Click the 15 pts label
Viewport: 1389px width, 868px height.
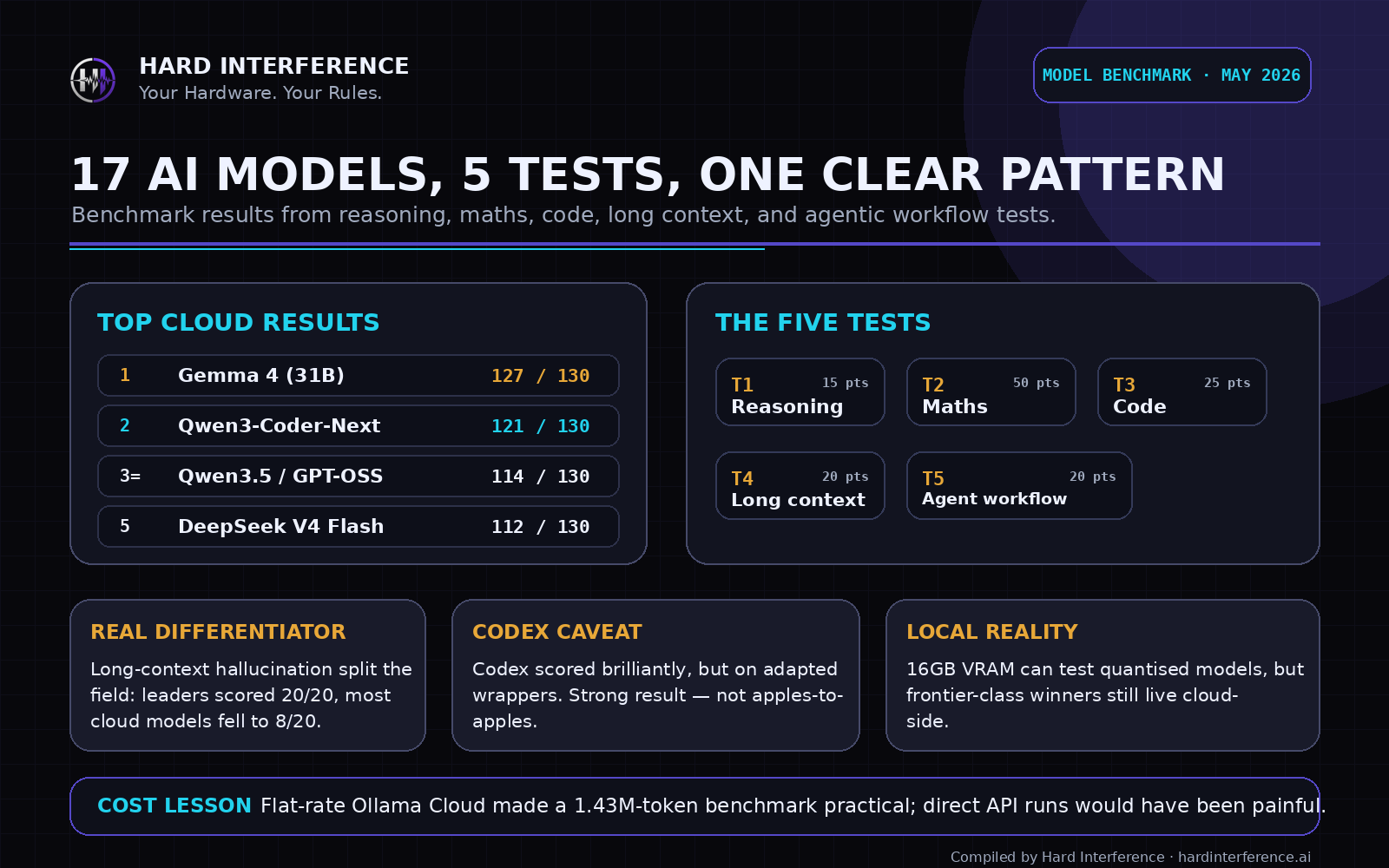tap(846, 383)
